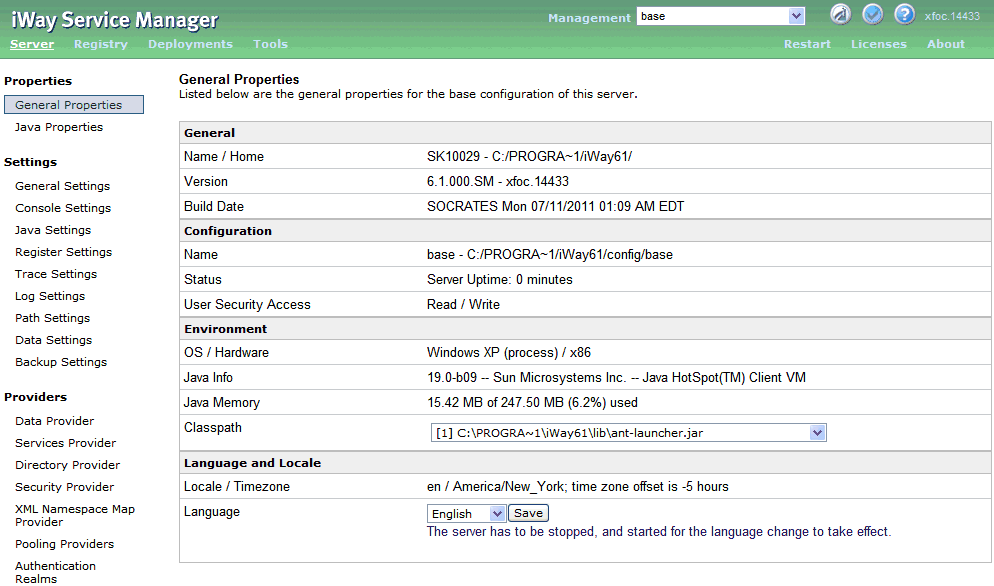This screenshot has height=586, width=994.
Task: Click the Name / Home value SK10029
Action: coord(529,157)
